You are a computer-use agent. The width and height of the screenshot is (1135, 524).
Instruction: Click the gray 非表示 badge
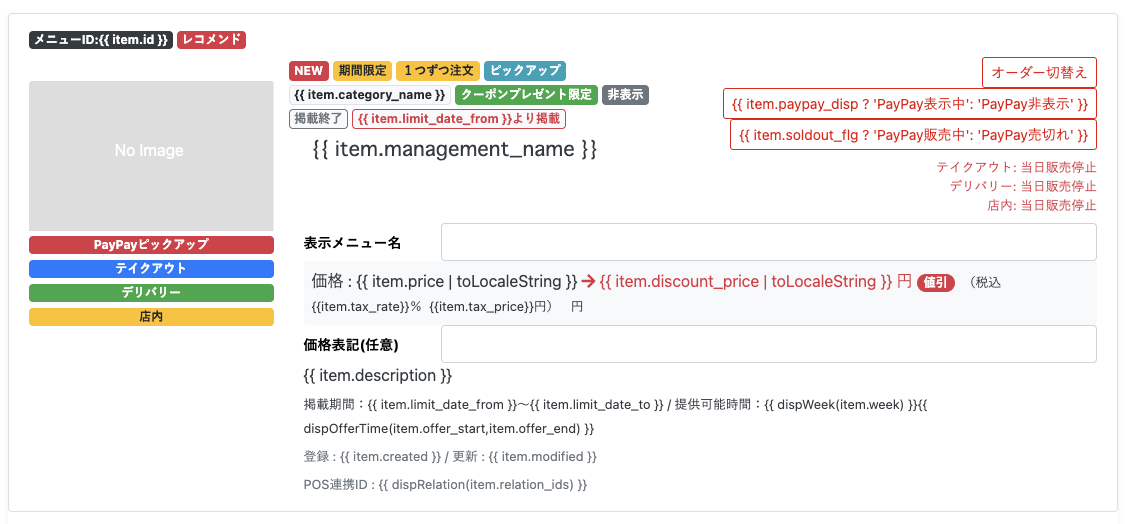pos(626,95)
